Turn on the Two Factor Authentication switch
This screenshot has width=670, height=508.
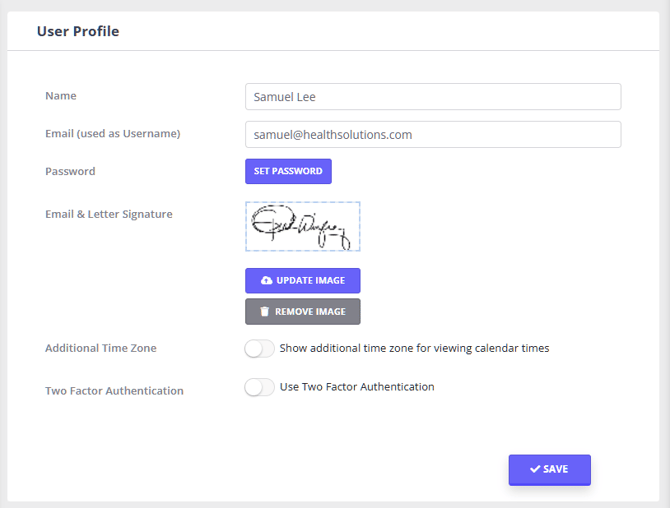[x=259, y=387]
